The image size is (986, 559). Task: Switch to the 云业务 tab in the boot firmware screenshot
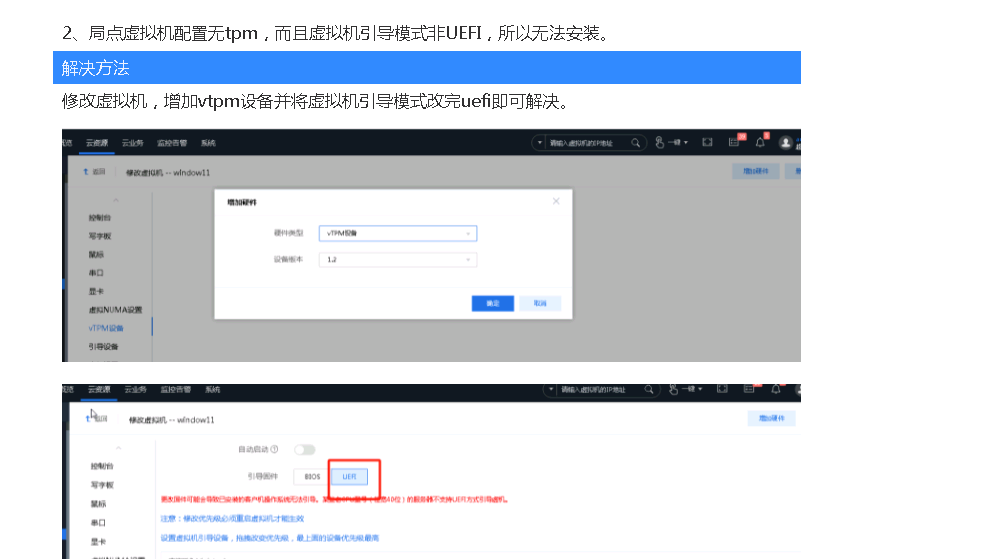pyautogui.click(x=136, y=390)
